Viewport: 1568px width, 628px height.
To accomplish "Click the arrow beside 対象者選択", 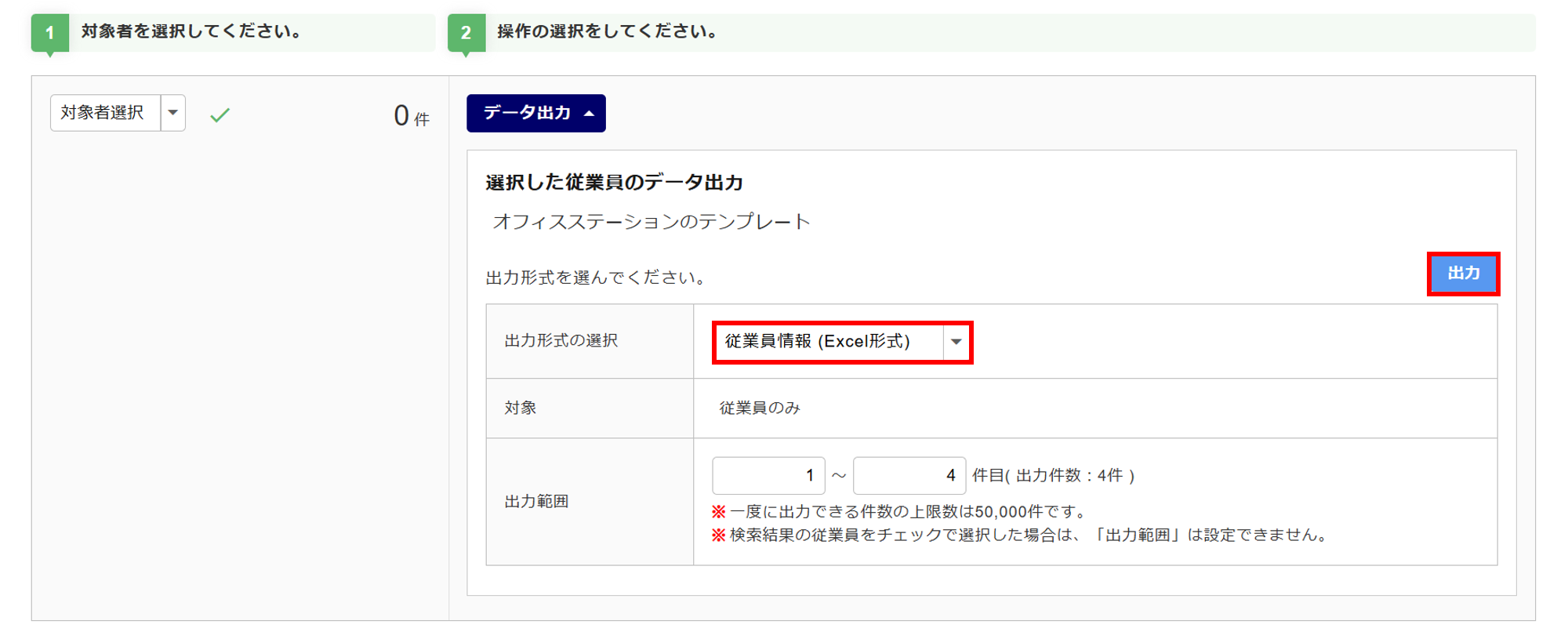I will click(173, 113).
